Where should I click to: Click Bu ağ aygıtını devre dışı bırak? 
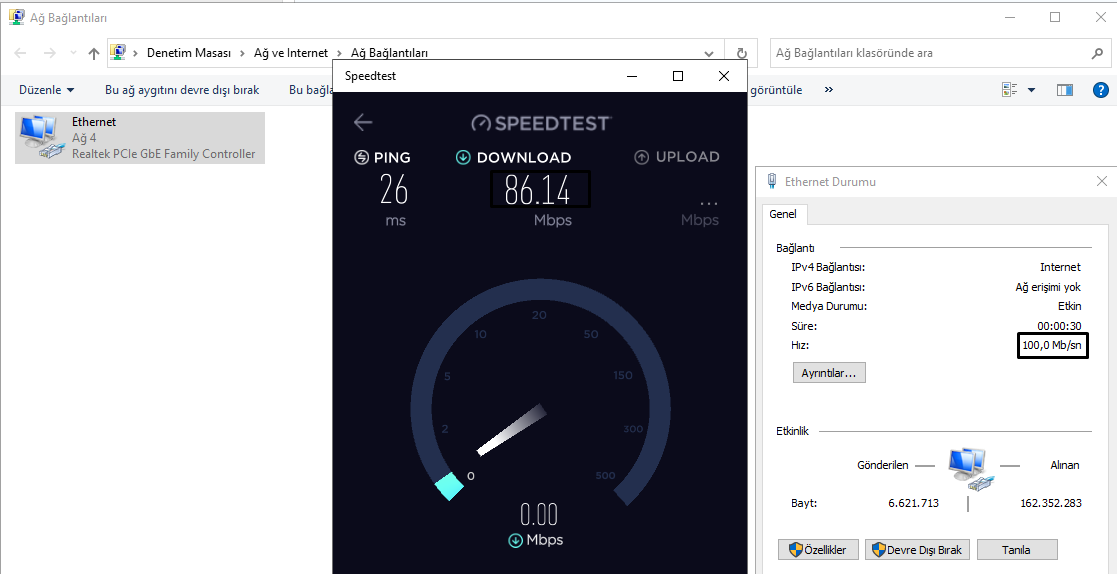182,90
